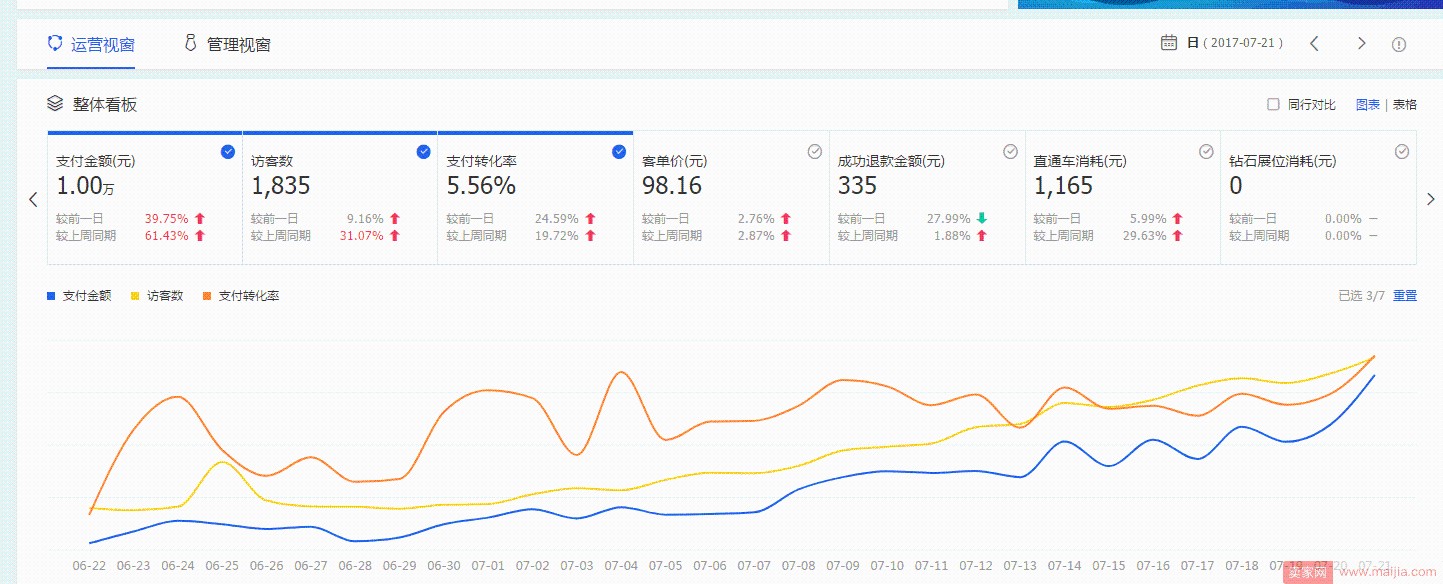The width and height of the screenshot is (1443, 584).
Task: Toggle 访客数 legend yellow swatch
Action: coord(136,296)
